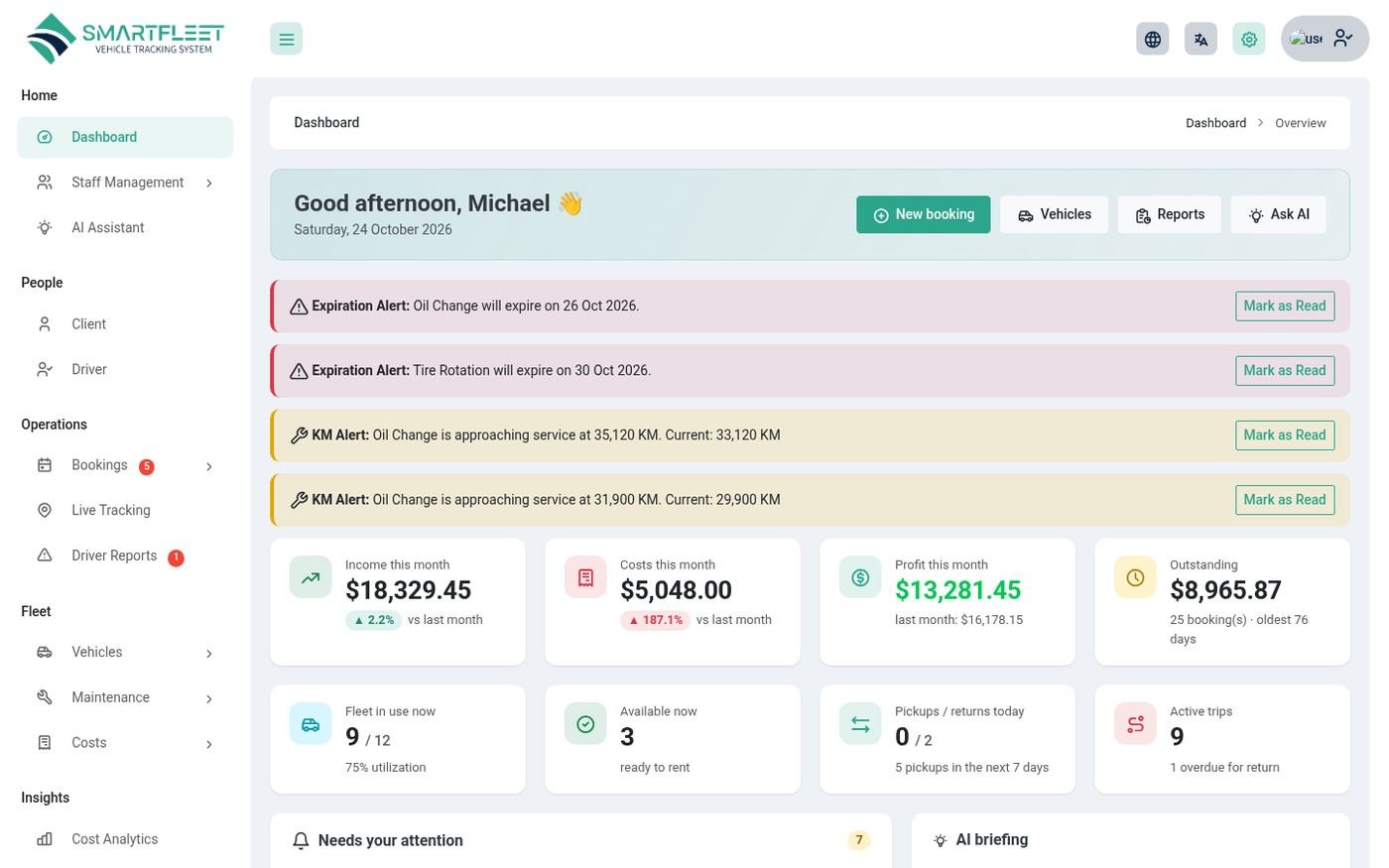Mark Tire Rotation alert as read

1285,370
